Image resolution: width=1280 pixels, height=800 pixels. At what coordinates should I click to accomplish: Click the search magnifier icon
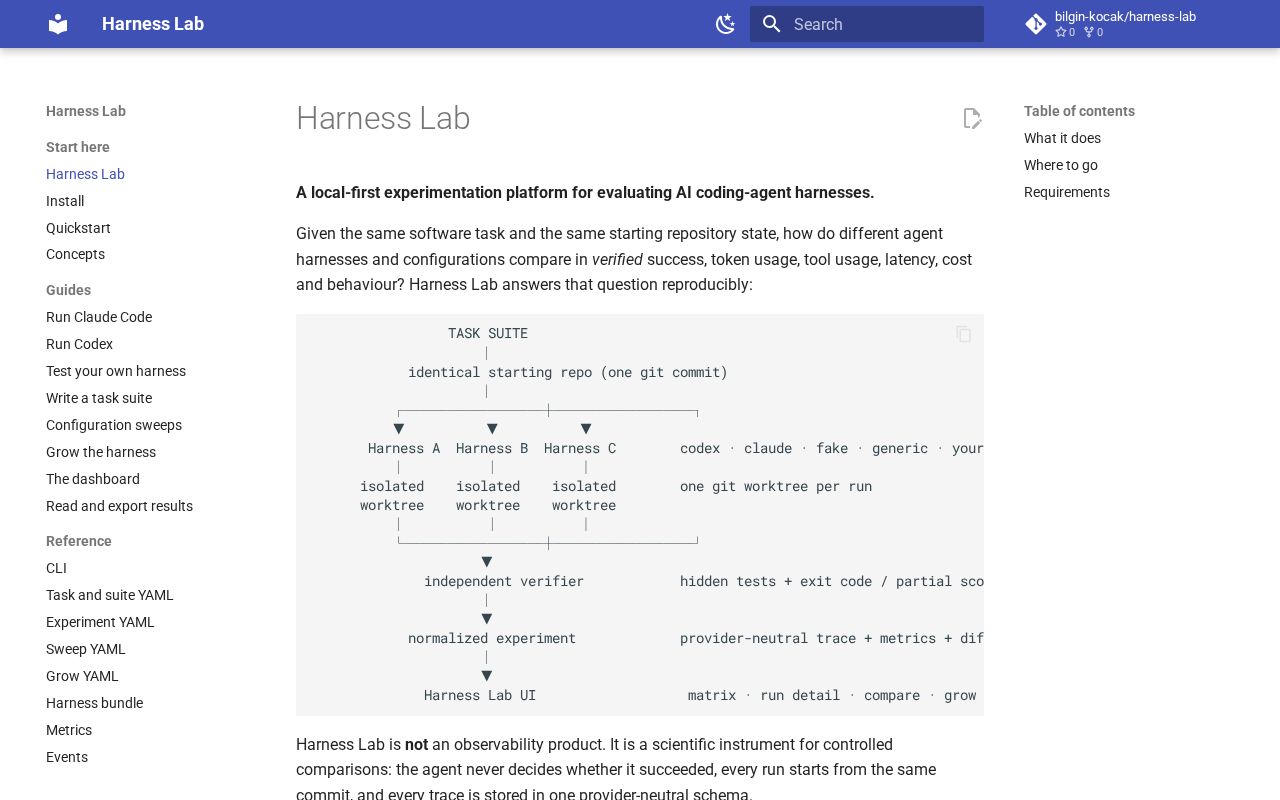click(771, 24)
